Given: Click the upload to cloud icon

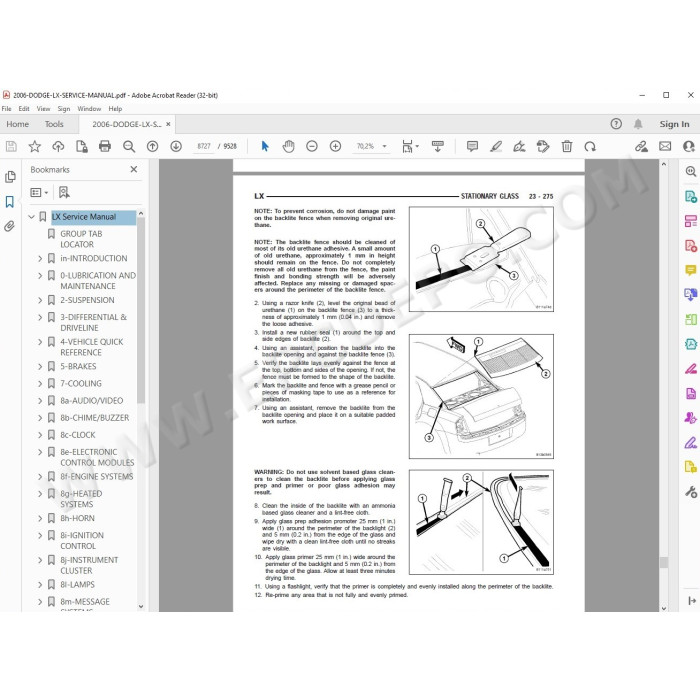Looking at the screenshot, I should pos(58,146).
